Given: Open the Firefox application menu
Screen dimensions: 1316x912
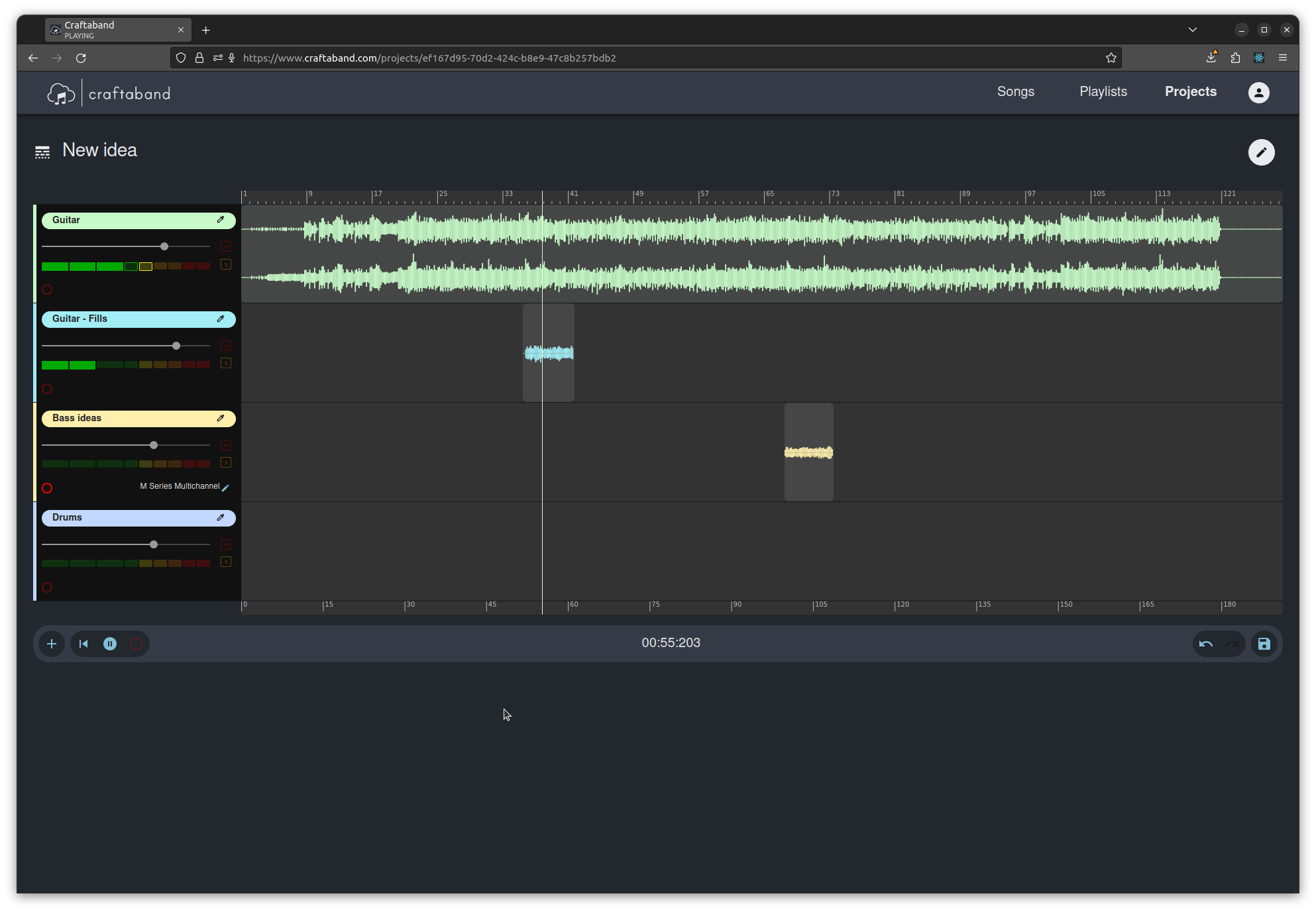Looking at the screenshot, I should (x=1283, y=58).
